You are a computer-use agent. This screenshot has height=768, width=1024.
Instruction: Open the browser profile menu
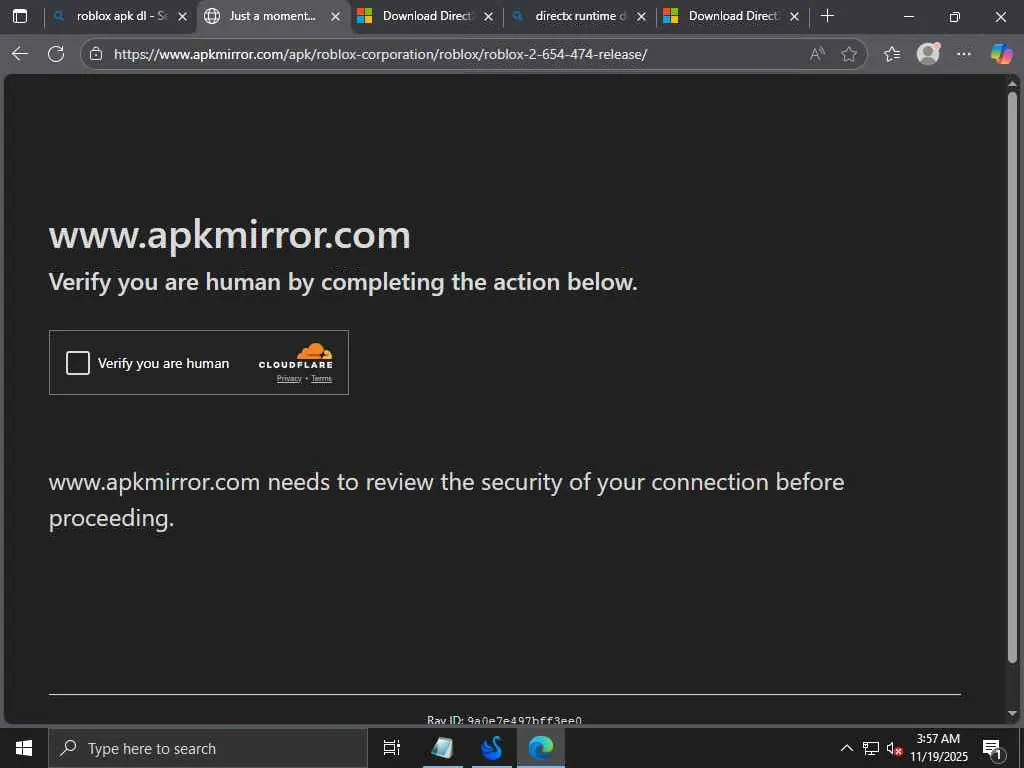click(928, 54)
